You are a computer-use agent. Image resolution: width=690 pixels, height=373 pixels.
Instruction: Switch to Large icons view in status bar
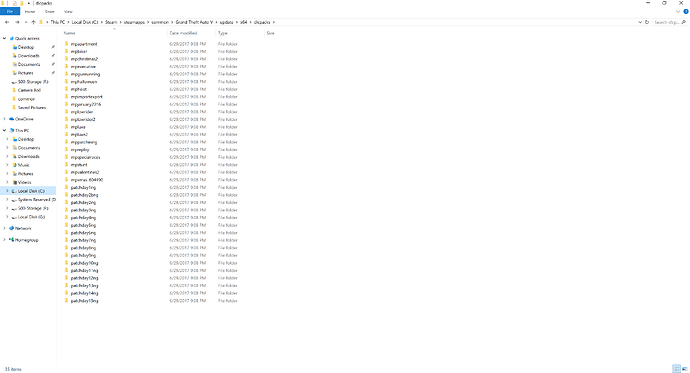[x=684, y=369]
